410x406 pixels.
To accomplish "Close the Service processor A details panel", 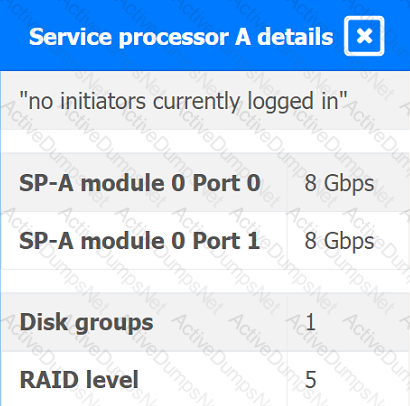I will tap(364, 36).
